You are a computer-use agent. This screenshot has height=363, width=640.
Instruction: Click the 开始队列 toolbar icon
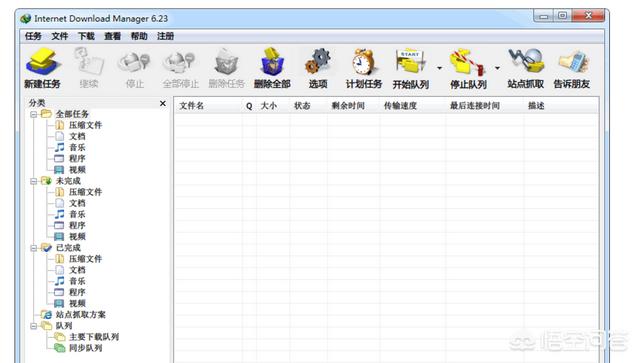(410, 62)
